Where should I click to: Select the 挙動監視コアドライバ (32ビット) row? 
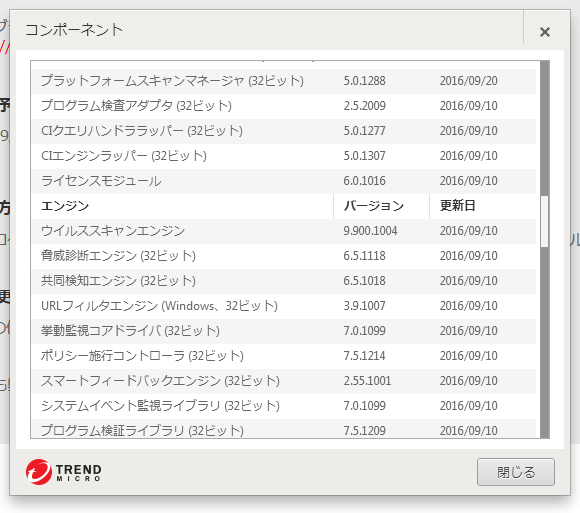(284, 331)
